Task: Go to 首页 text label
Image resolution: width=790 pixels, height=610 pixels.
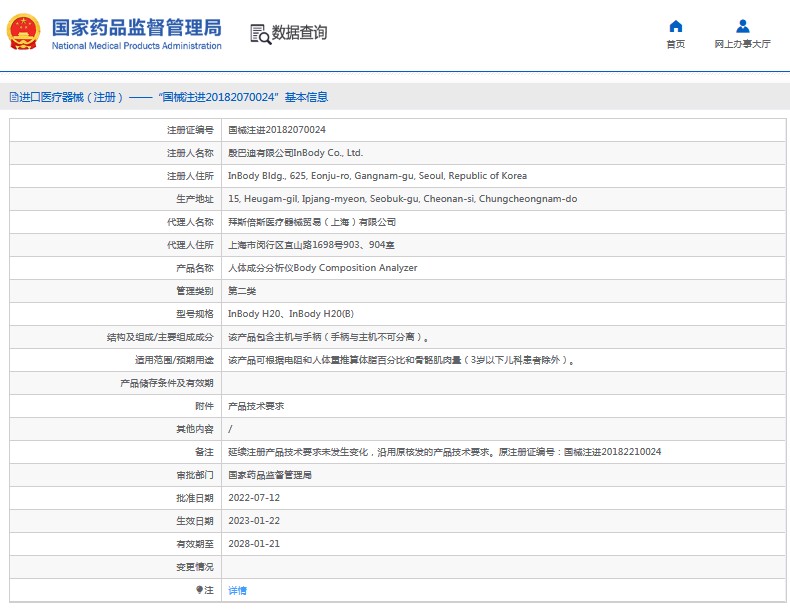Action: 676,44
